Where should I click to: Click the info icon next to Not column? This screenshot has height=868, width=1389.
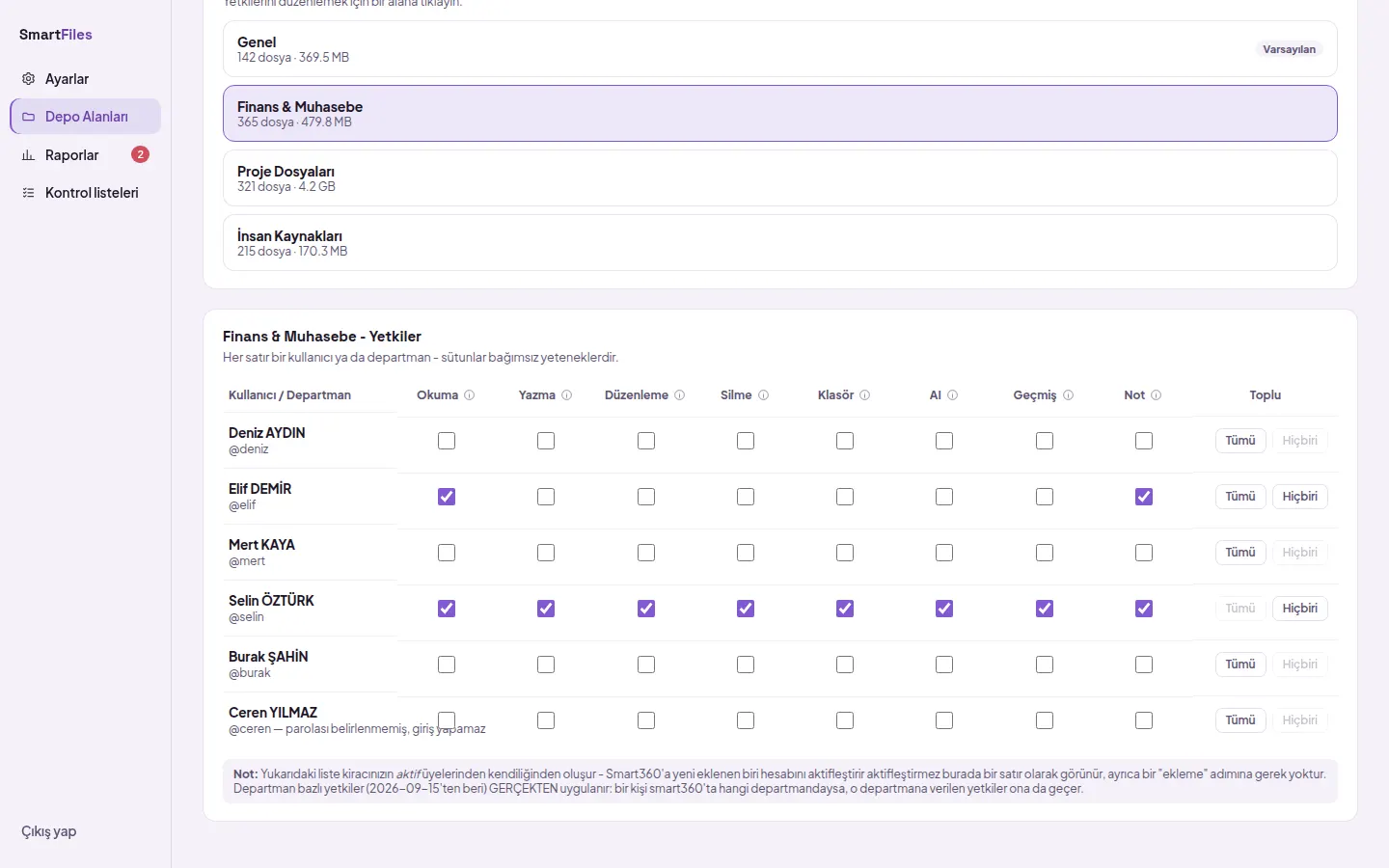[1157, 395]
